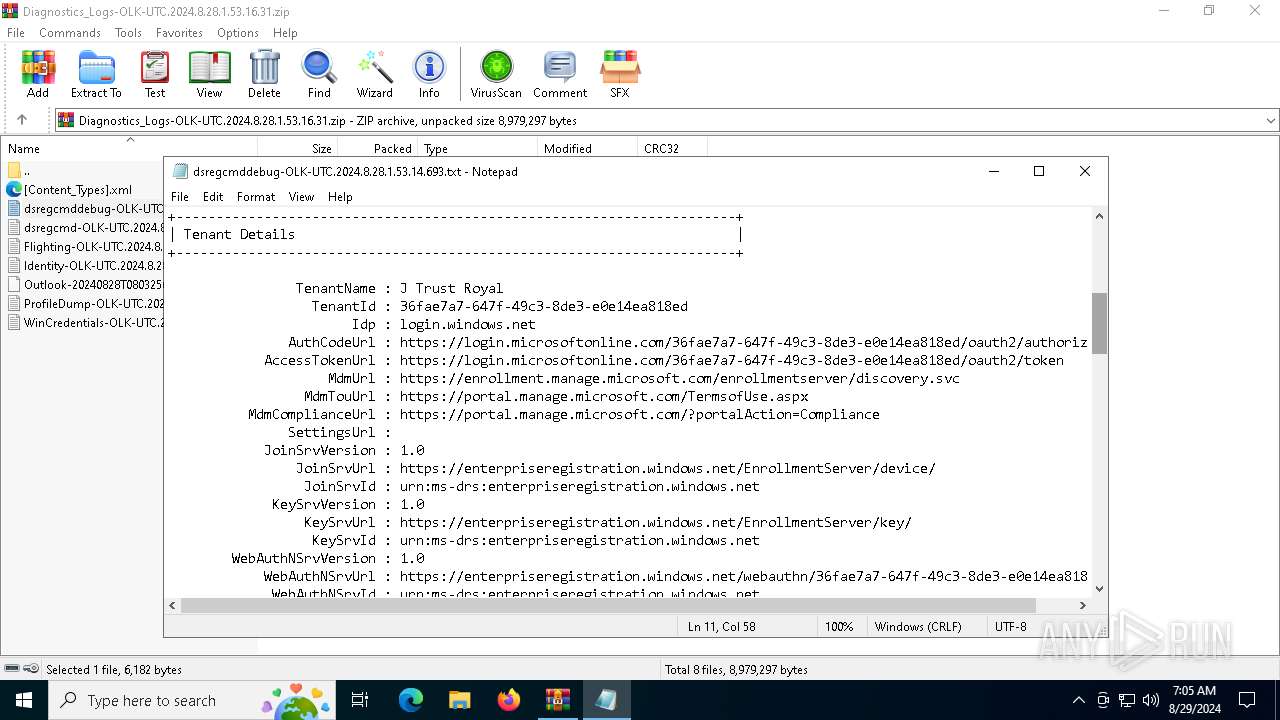The width and height of the screenshot is (1280, 720).
Task: Launch Microsoft Edge from taskbar
Action: [x=411, y=700]
